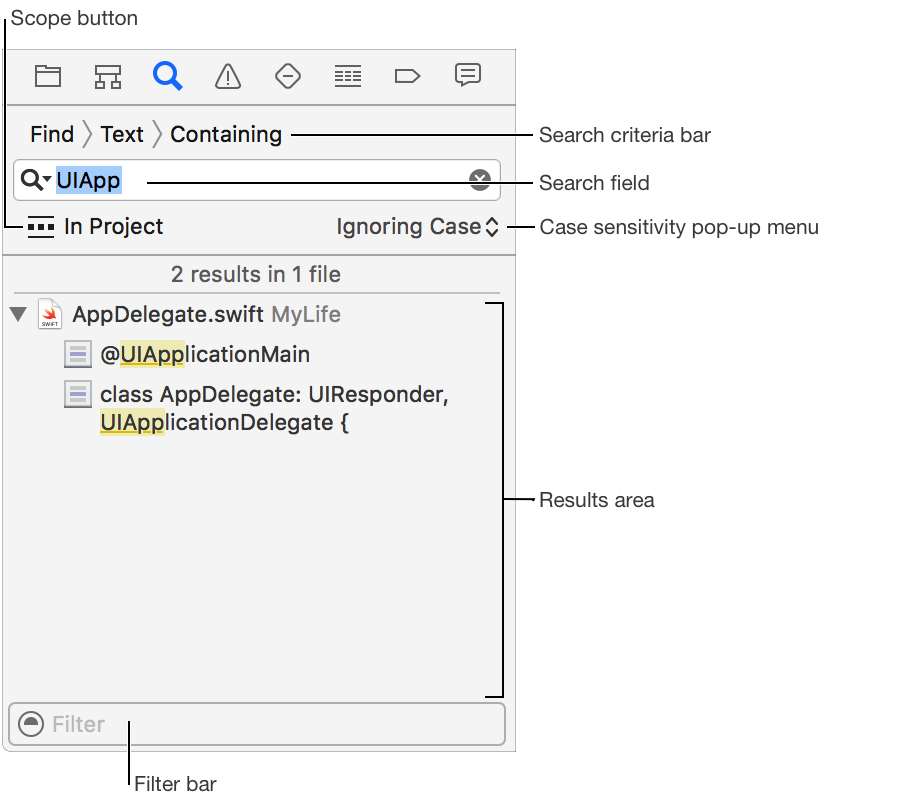The height and width of the screenshot is (802, 902).
Task: Click the Find criteria item
Action: click(x=52, y=134)
